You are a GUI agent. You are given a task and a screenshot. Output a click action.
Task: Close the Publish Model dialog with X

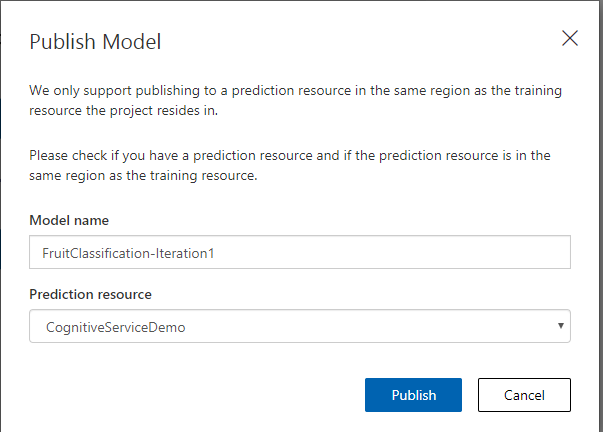click(570, 38)
